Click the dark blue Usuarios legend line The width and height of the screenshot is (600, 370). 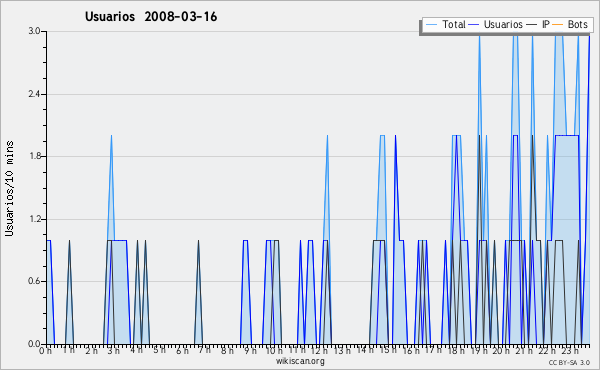474,24
